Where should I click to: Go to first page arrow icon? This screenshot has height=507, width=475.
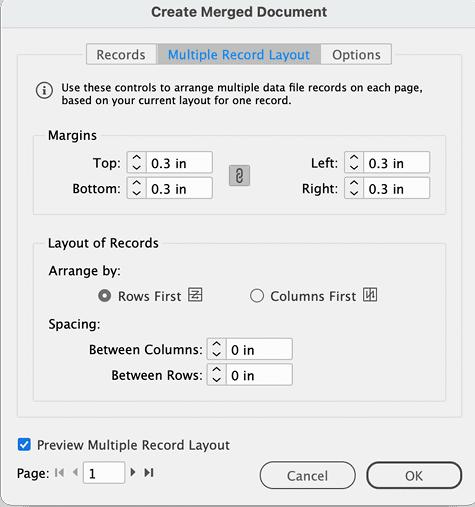[x=59, y=473]
